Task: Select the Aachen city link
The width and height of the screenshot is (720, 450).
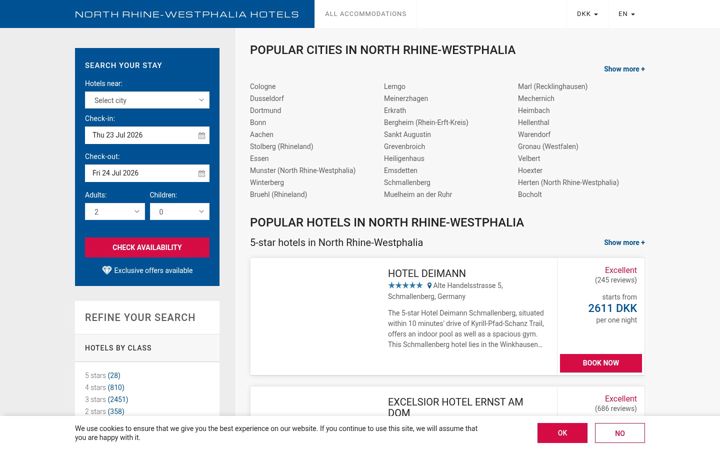Action: (261, 134)
